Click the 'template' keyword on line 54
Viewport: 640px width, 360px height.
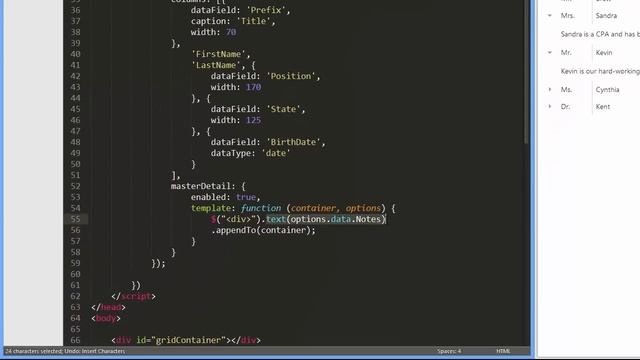coord(211,208)
